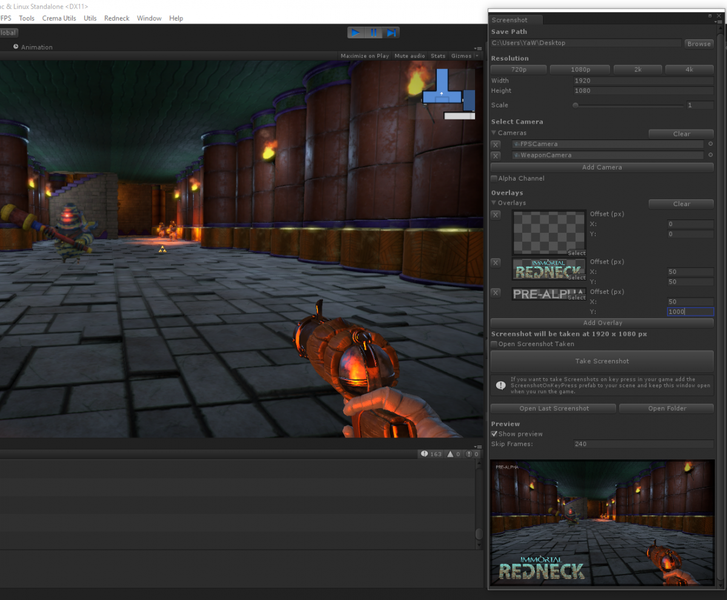Viewport: 727px width, 600px height.
Task: Click Add Camera button
Action: (x=602, y=167)
